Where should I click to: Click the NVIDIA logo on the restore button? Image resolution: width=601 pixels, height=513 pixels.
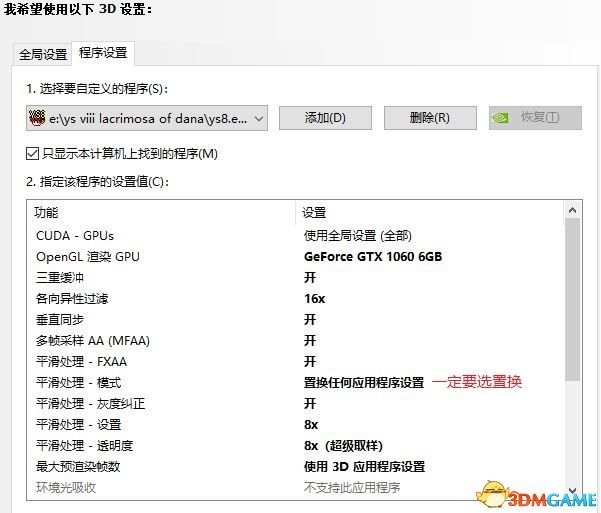(x=503, y=118)
